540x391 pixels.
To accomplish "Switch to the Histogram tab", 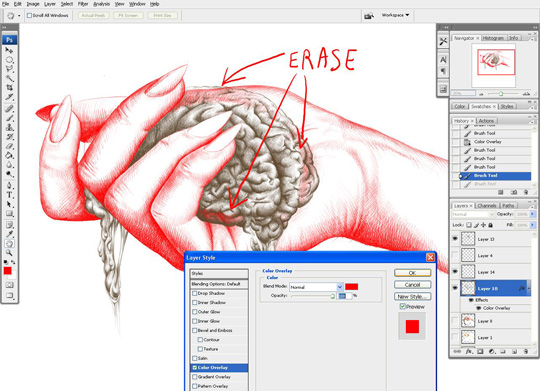I will 493,38.
